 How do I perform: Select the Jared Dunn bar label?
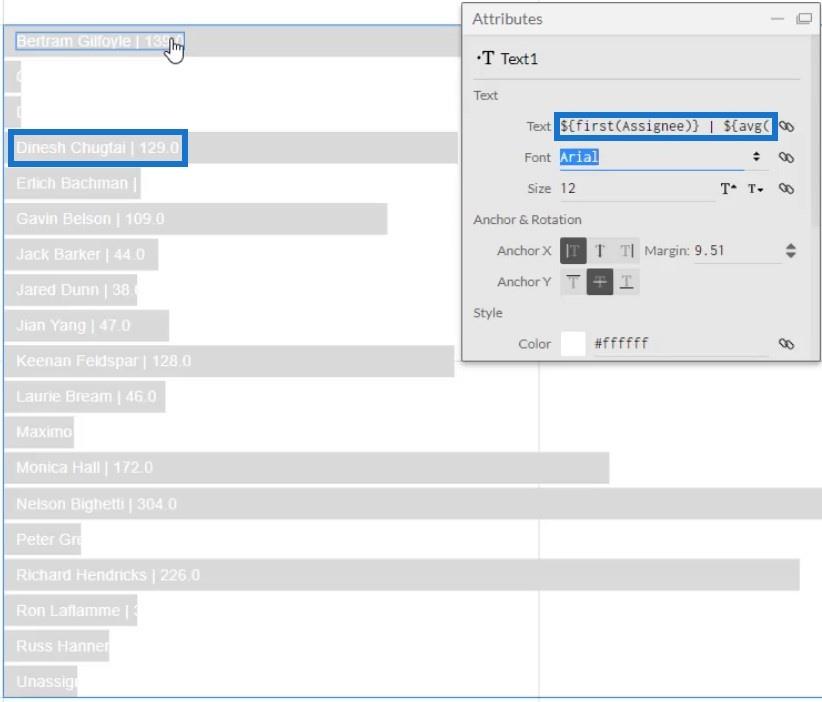pyautogui.click(x=76, y=290)
